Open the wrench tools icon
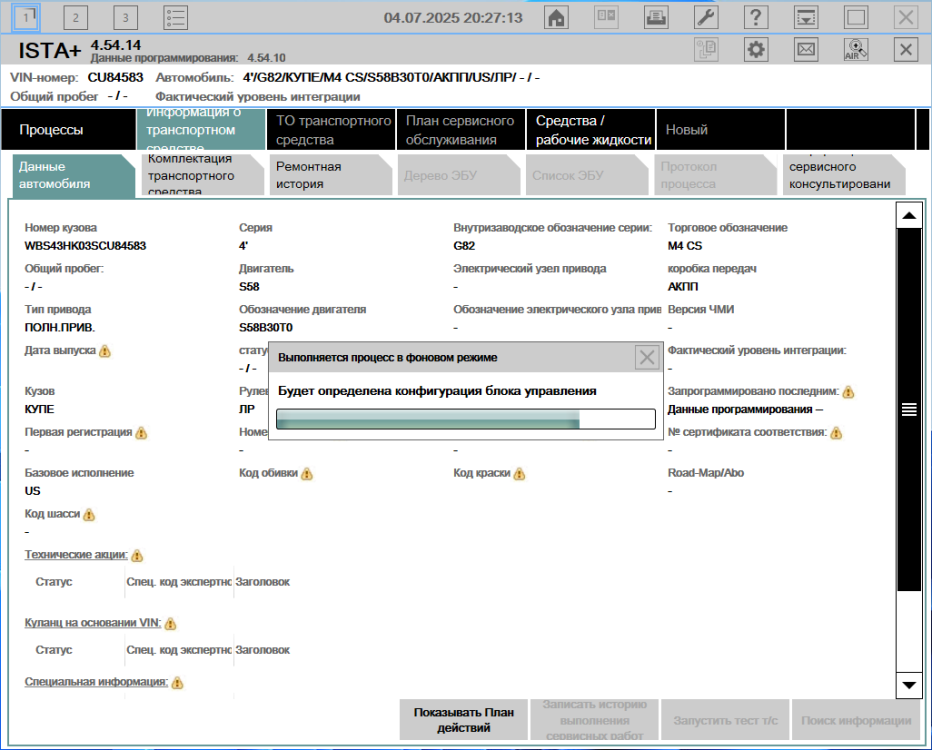The height and width of the screenshot is (750, 932). tap(706, 18)
